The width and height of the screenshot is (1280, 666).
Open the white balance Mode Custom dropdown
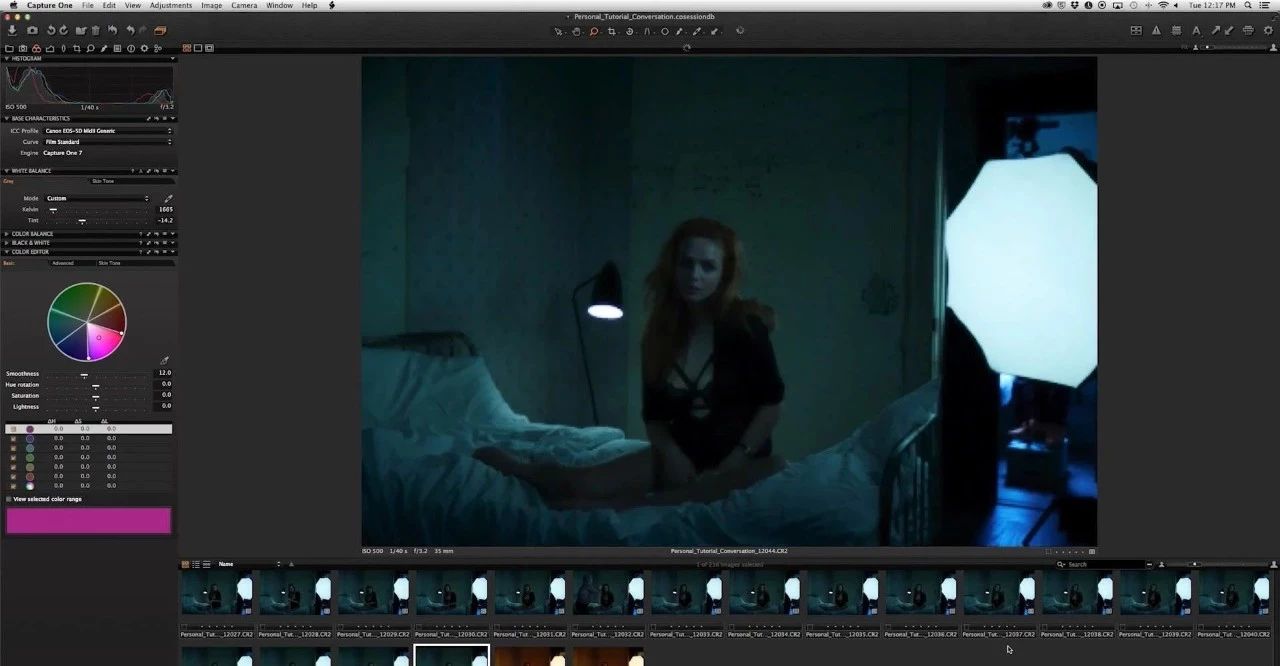[97, 198]
